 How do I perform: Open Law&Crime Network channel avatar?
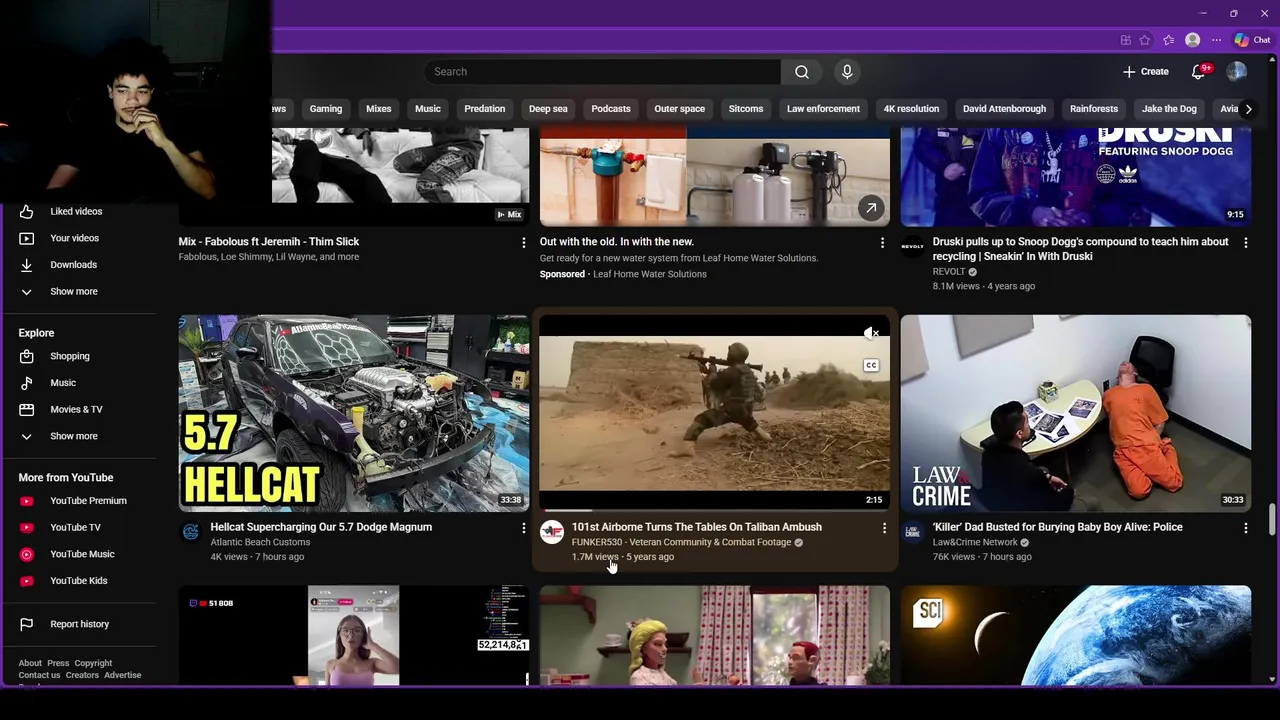(x=912, y=533)
